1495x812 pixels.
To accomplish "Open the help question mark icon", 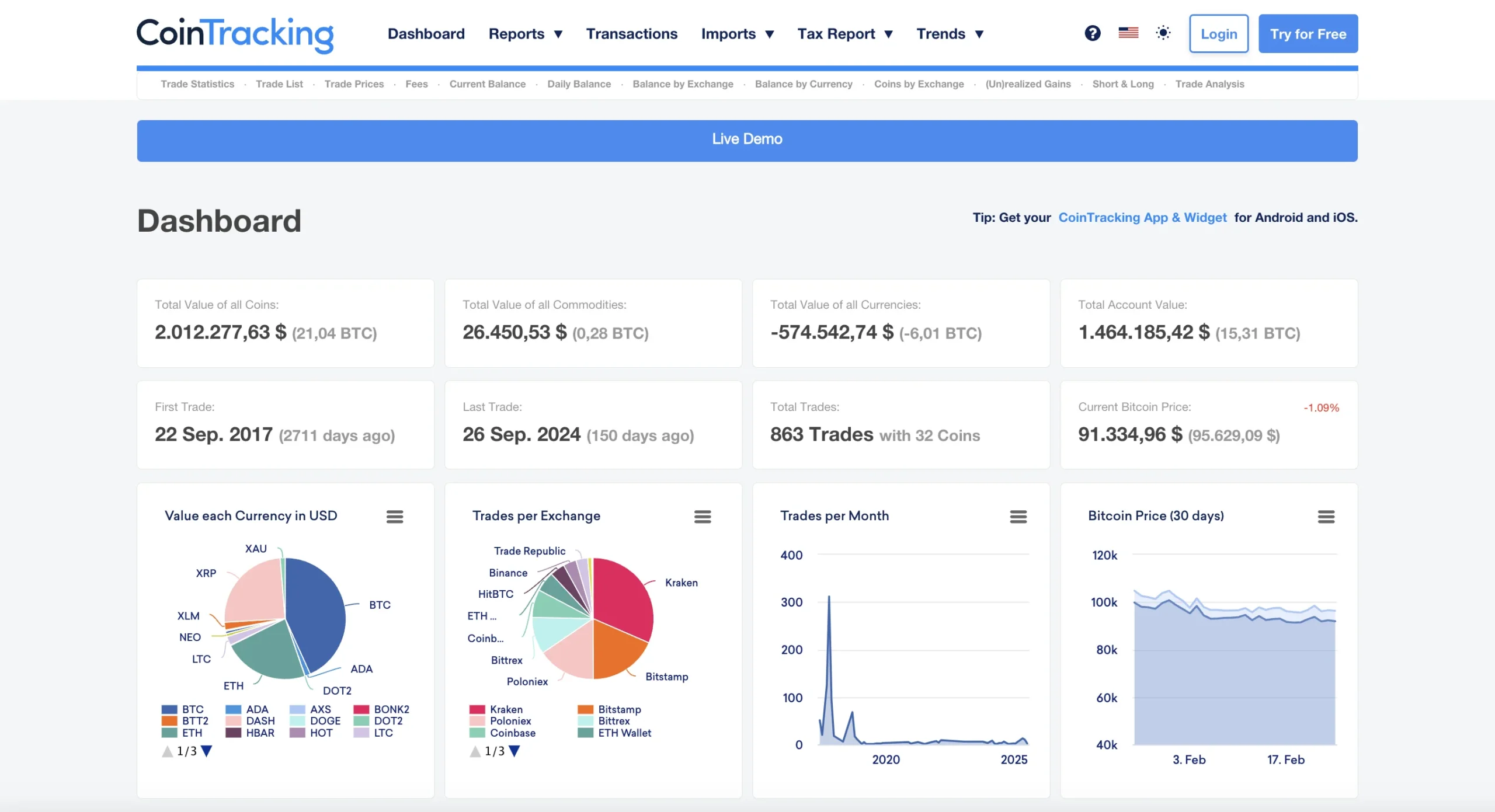I will click(x=1093, y=33).
